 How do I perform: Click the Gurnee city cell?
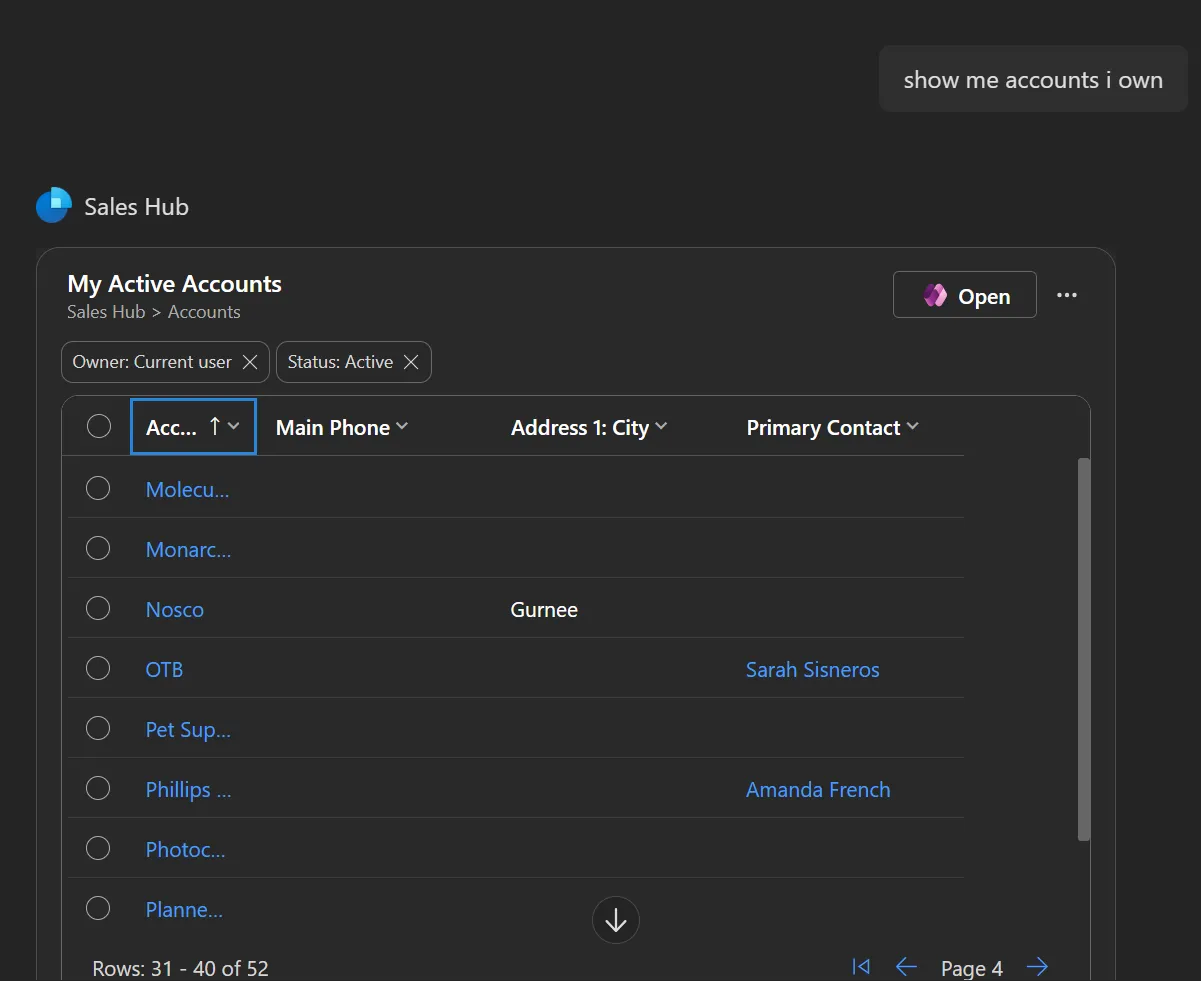coord(544,610)
